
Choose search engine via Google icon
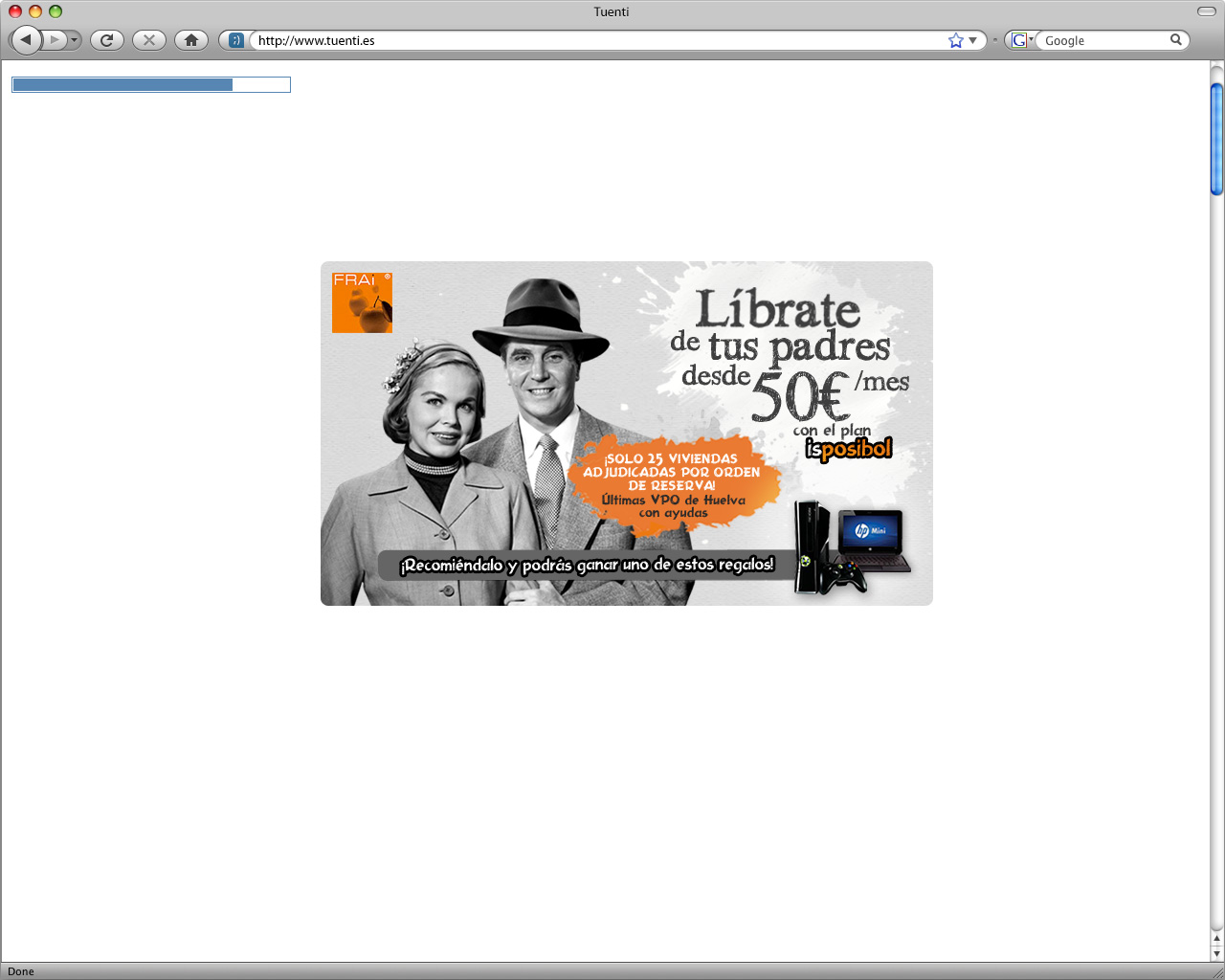point(1021,40)
